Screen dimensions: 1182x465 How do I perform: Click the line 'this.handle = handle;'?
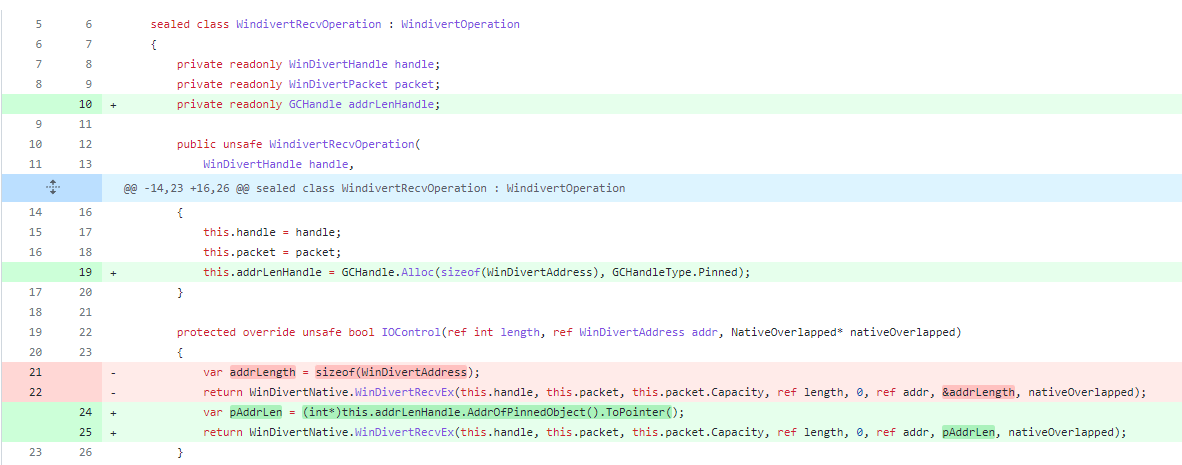pyautogui.click(x=272, y=233)
